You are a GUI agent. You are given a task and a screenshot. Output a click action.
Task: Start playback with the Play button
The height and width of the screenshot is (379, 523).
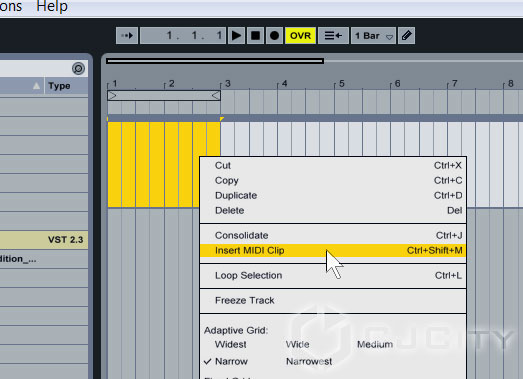236,35
